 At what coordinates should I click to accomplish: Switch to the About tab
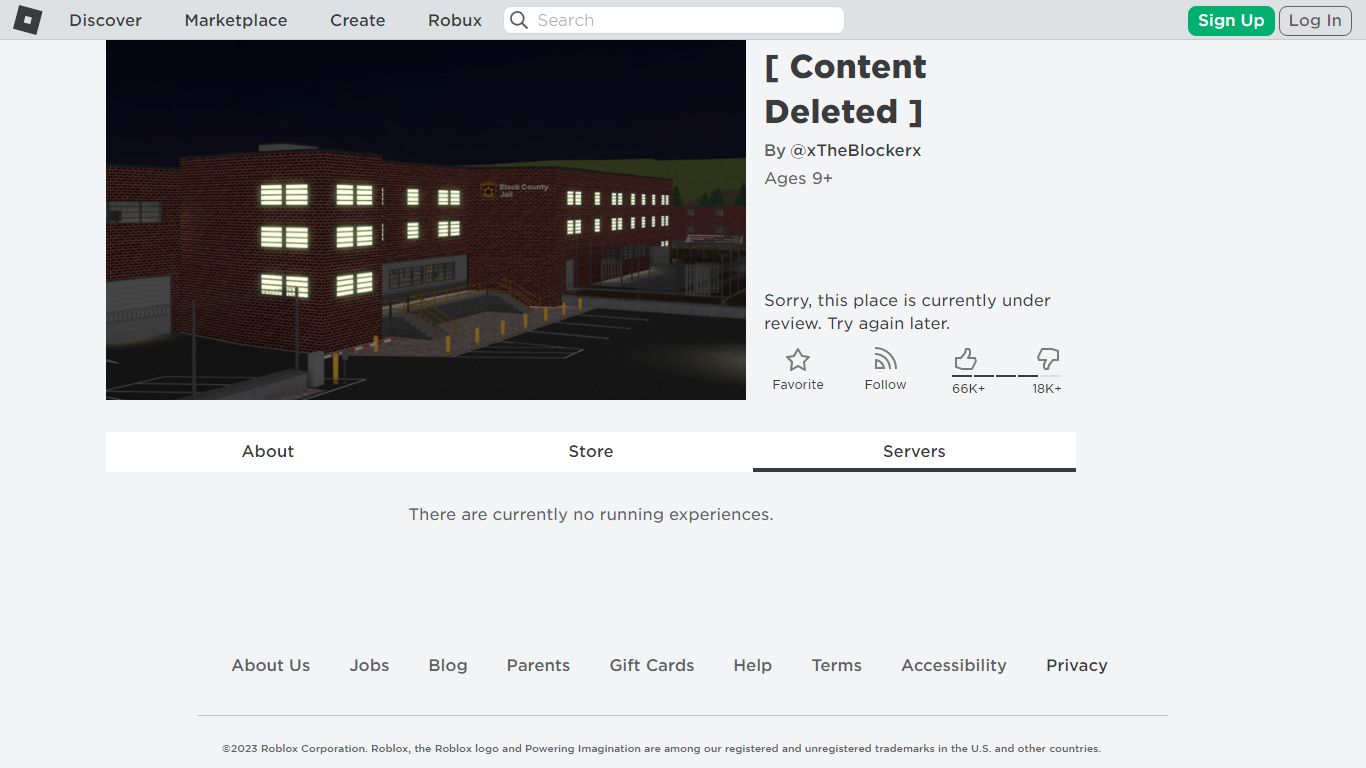(268, 451)
